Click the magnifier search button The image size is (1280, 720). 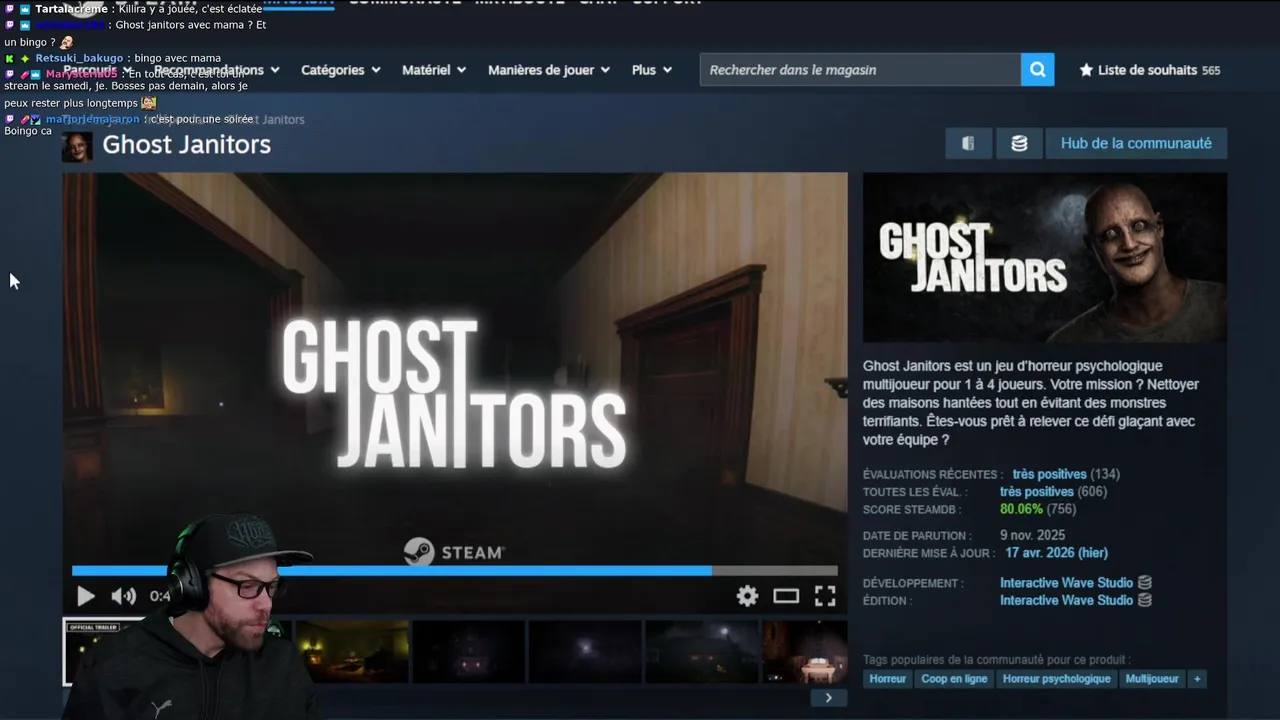point(1037,70)
